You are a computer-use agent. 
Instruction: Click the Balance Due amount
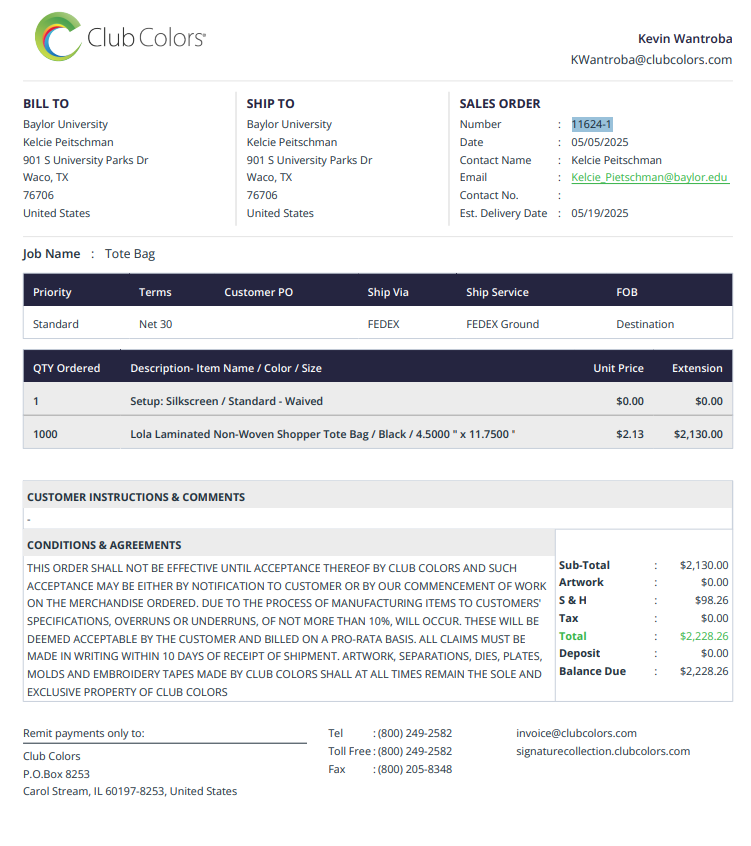click(704, 671)
